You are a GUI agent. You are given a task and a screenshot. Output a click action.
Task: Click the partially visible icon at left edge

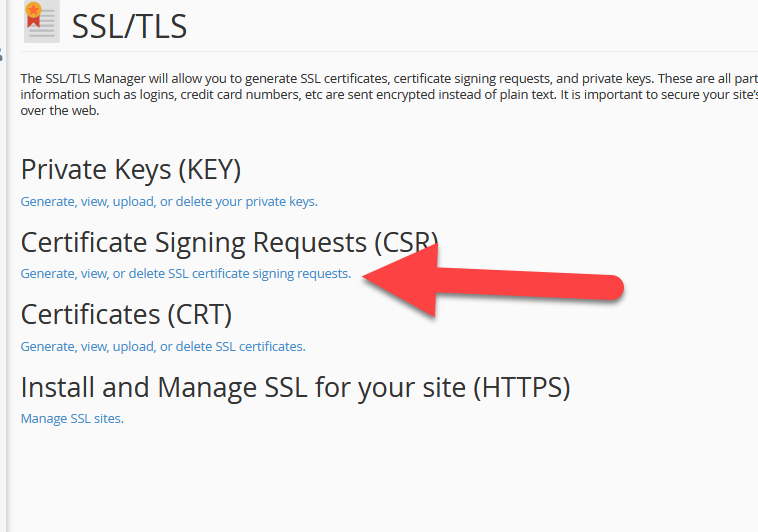pos(1,54)
